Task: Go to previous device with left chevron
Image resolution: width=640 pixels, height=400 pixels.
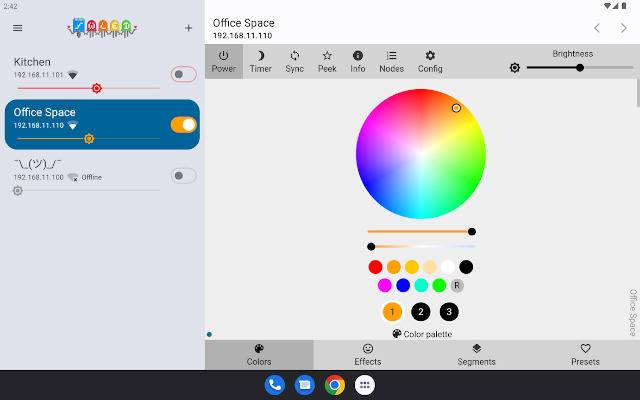Action: click(x=597, y=28)
